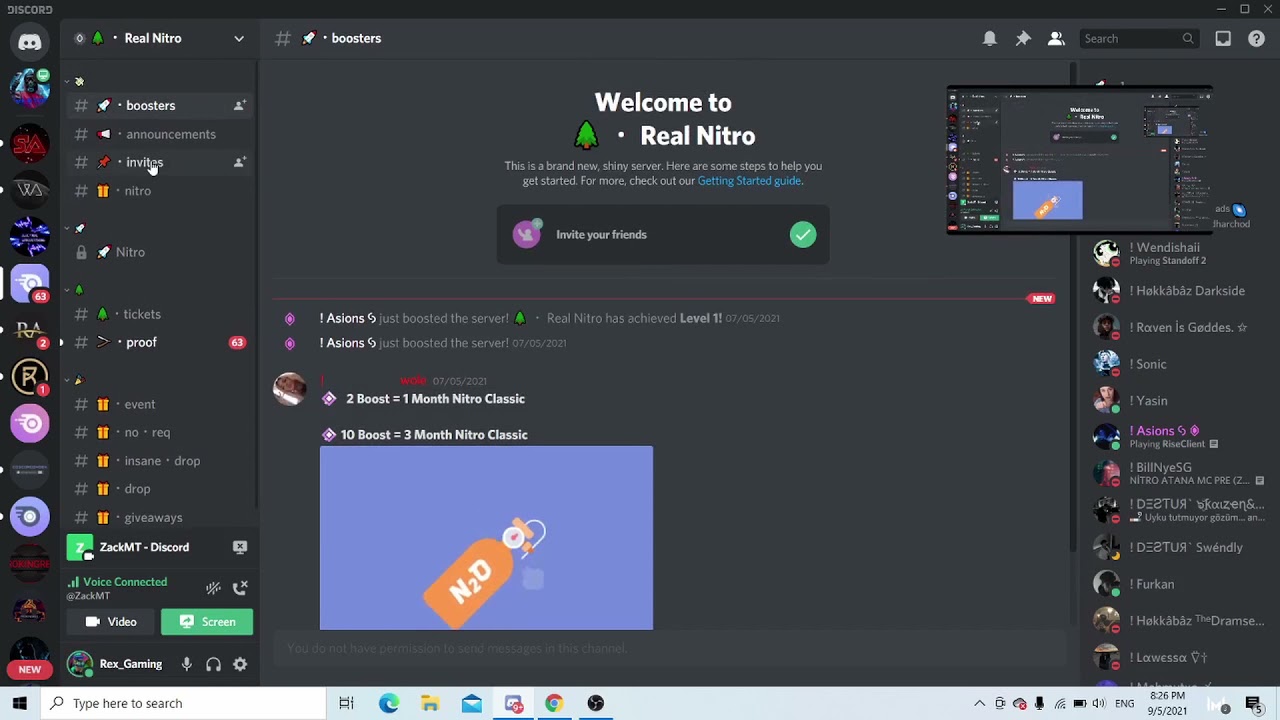Toggle the Member List icon
Image resolution: width=1280 pixels, height=720 pixels.
(x=1056, y=38)
